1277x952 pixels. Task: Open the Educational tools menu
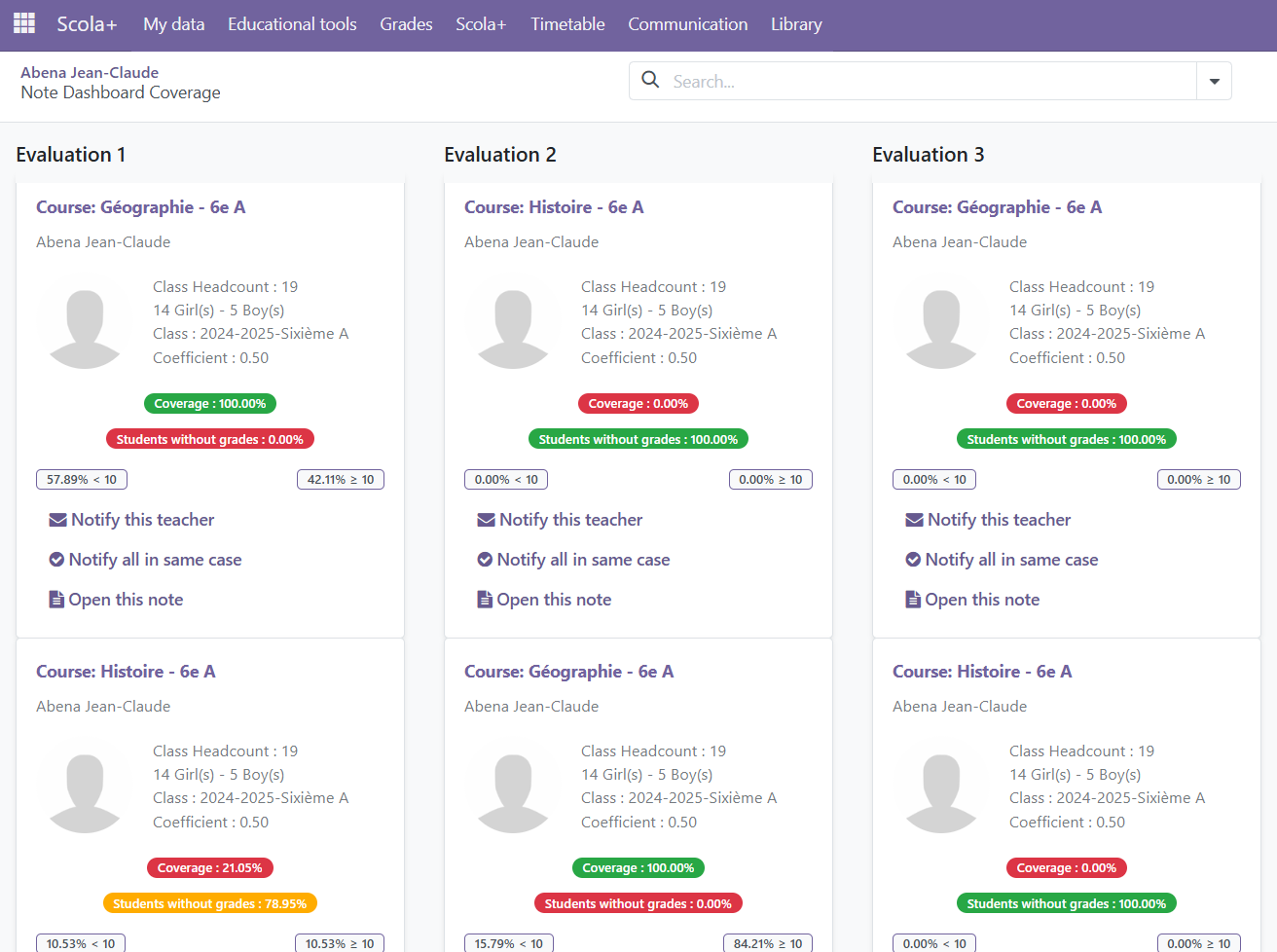point(292,24)
